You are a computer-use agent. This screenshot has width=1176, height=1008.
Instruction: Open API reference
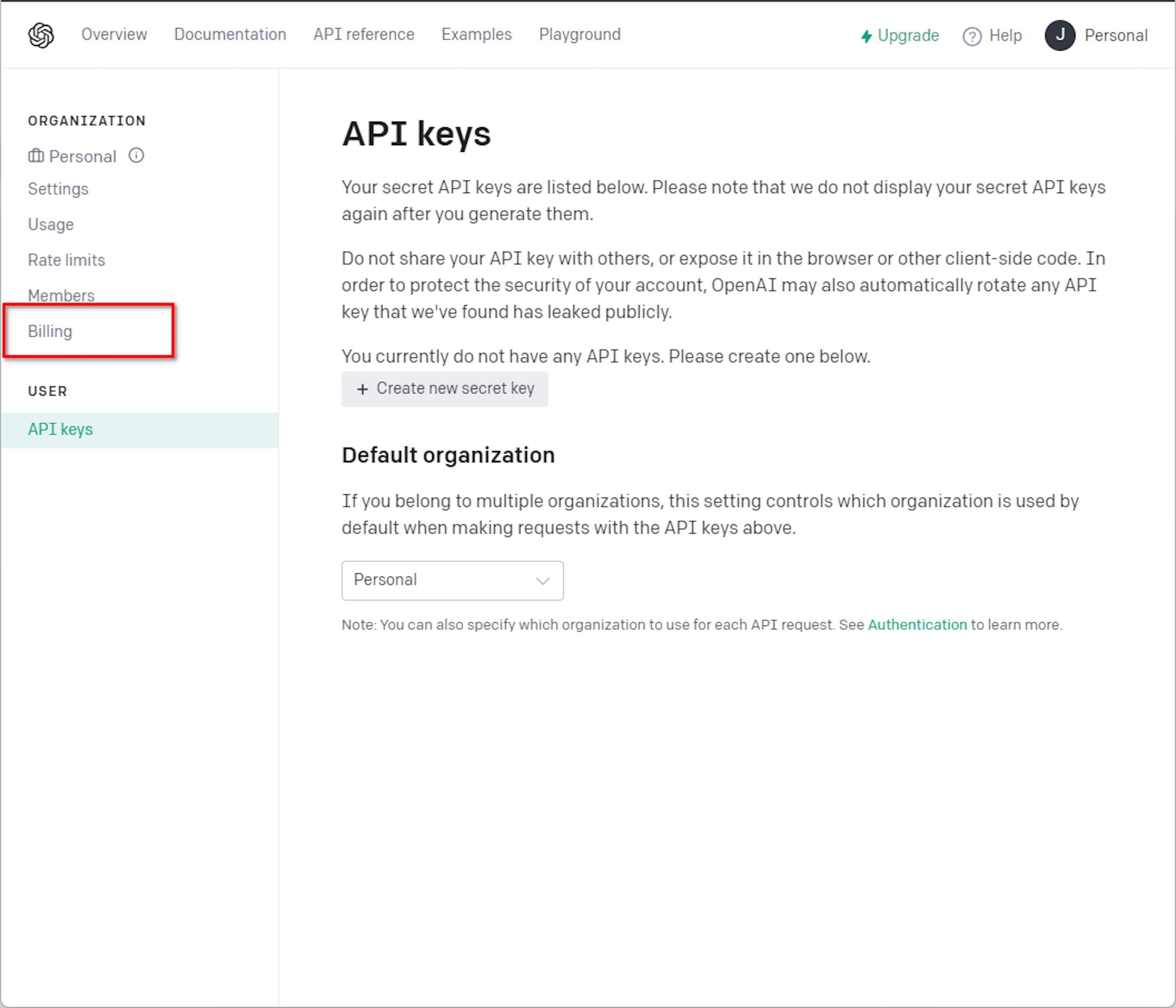364,34
